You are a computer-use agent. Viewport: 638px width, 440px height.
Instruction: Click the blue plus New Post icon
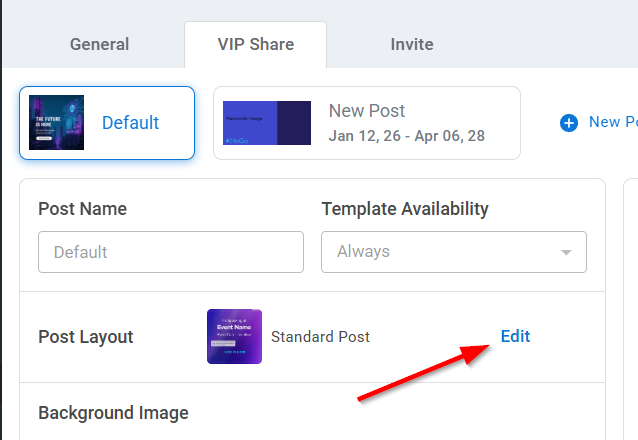click(569, 123)
